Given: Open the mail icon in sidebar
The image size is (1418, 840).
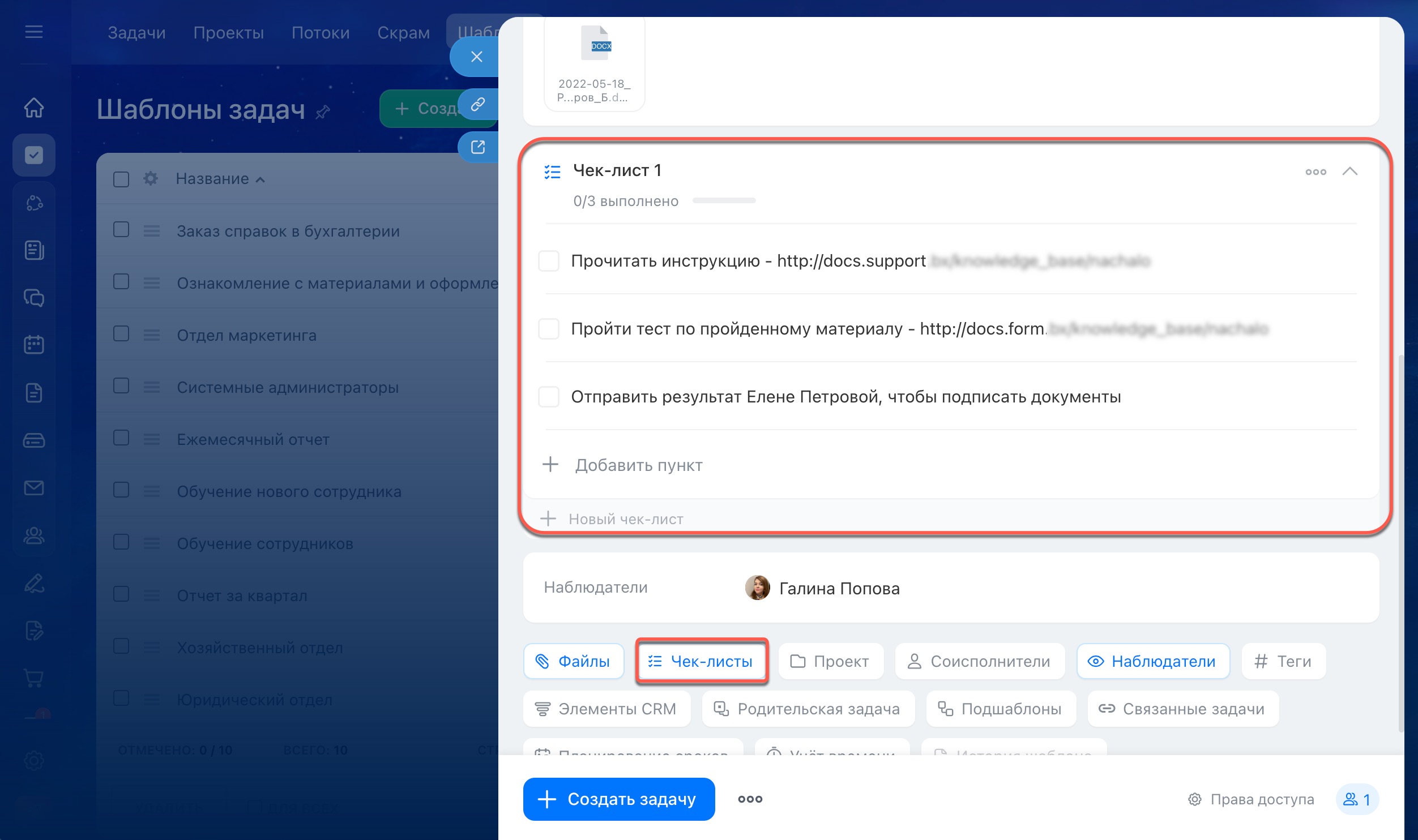Looking at the screenshot, I should 34,487.
